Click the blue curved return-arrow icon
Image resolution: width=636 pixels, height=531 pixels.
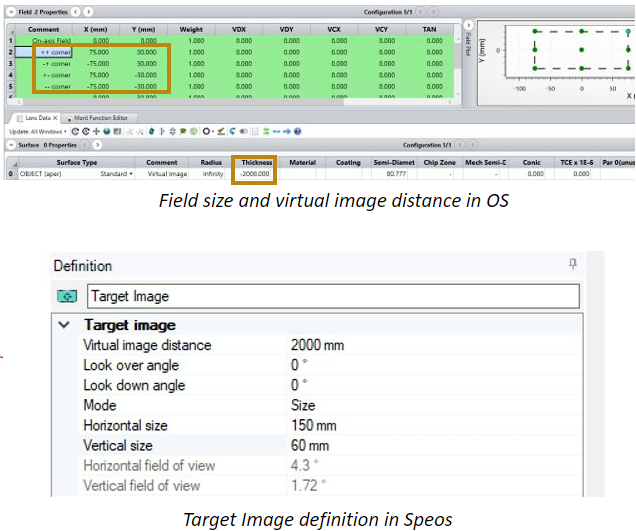232,131
